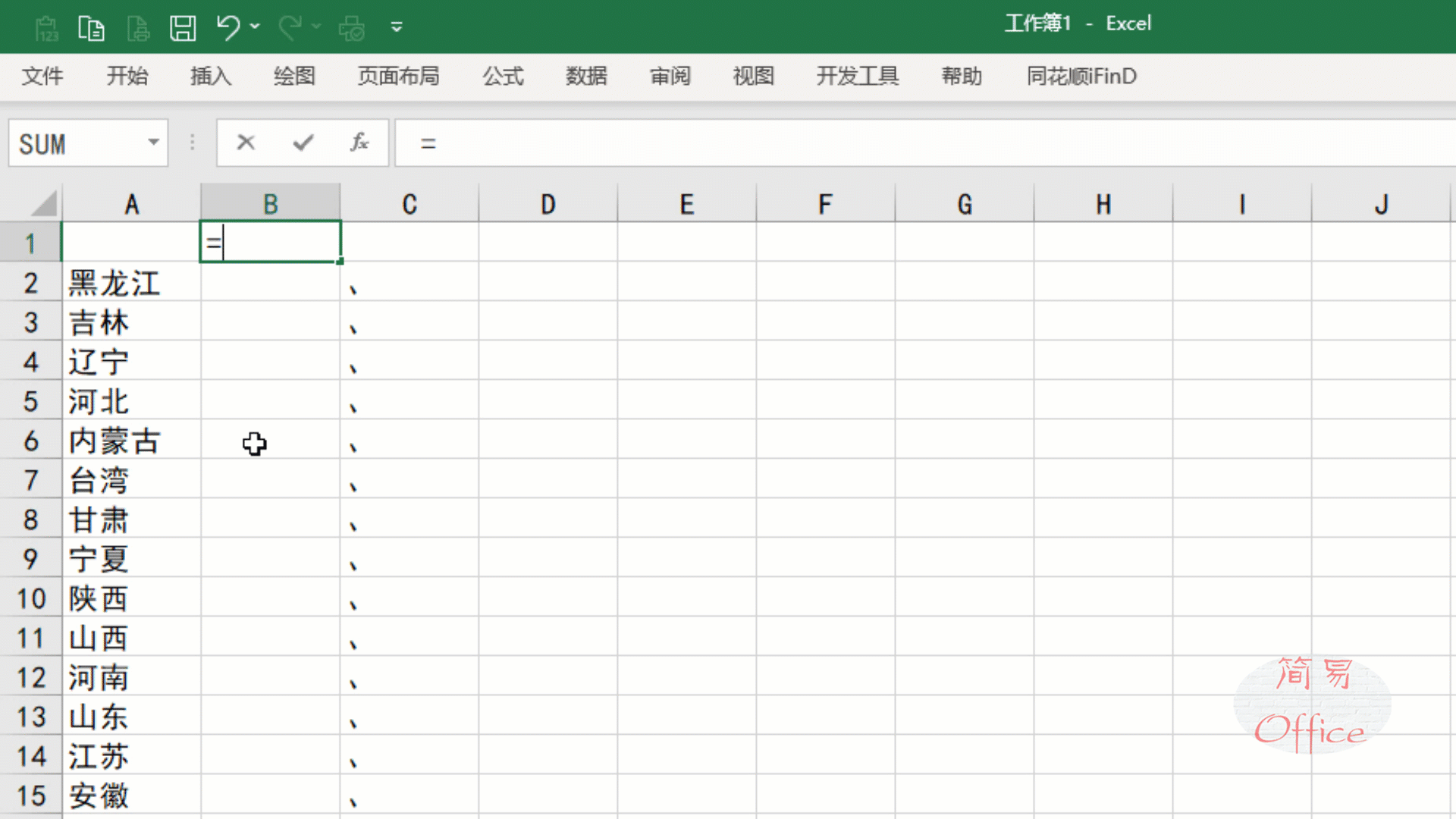Select column B header

[x=271, y=204]
